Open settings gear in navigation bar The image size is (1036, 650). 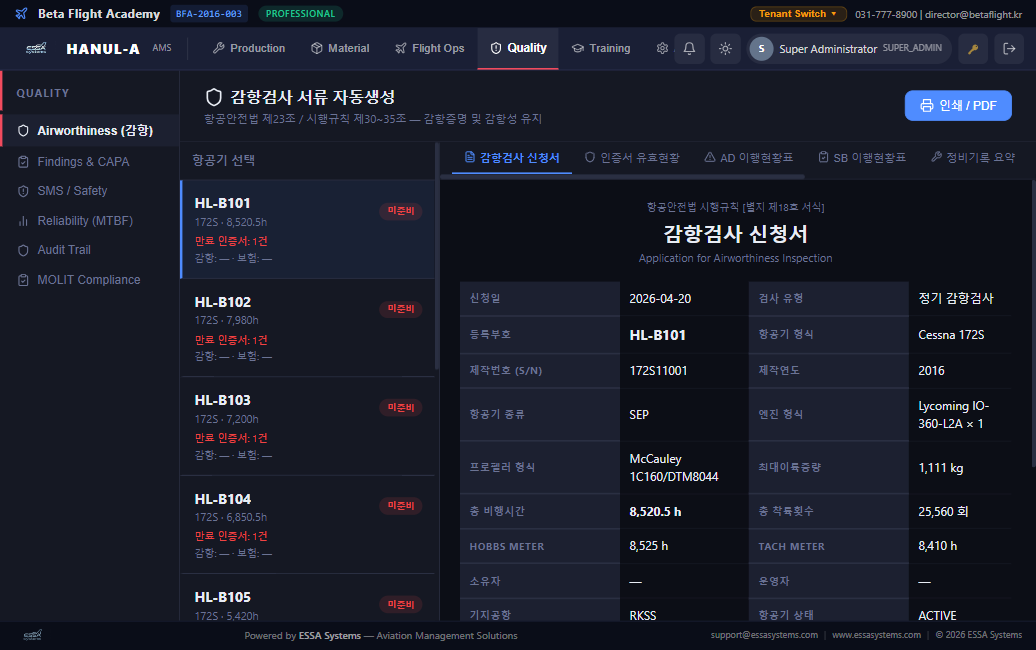tap(662, 49)
